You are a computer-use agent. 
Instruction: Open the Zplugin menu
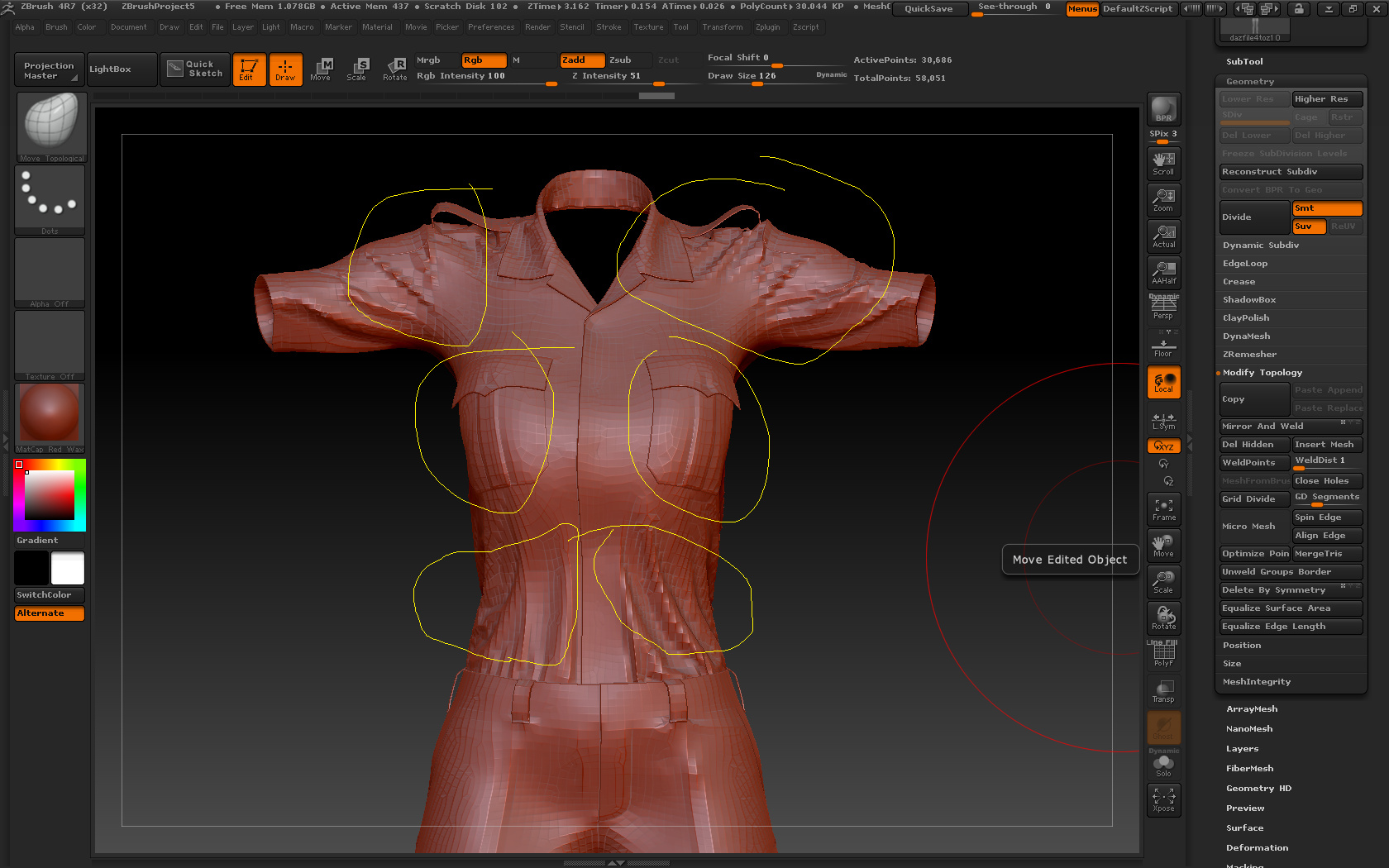tap(768, 27)
